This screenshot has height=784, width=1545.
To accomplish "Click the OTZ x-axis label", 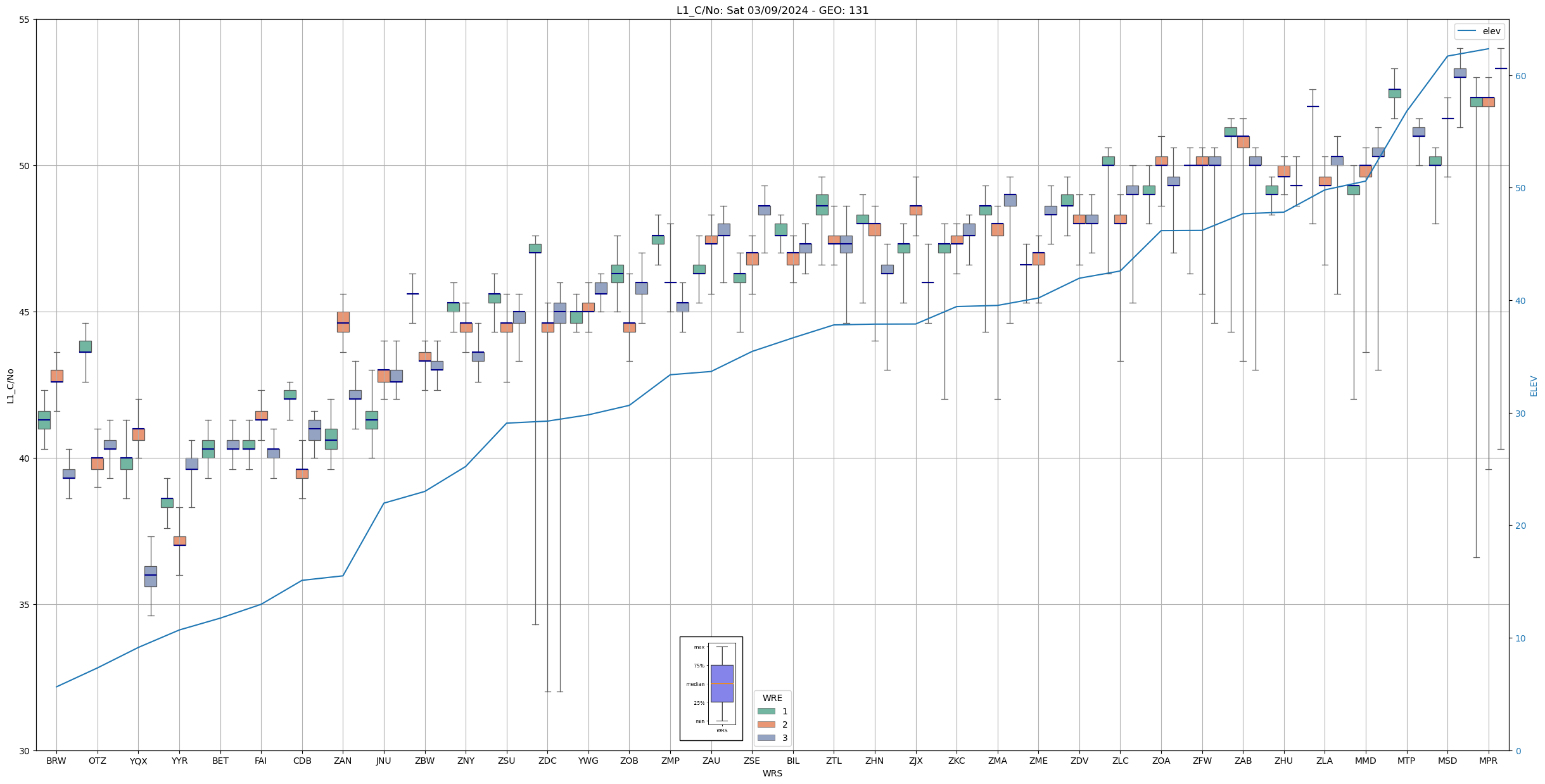I will [x=98, y=761].
